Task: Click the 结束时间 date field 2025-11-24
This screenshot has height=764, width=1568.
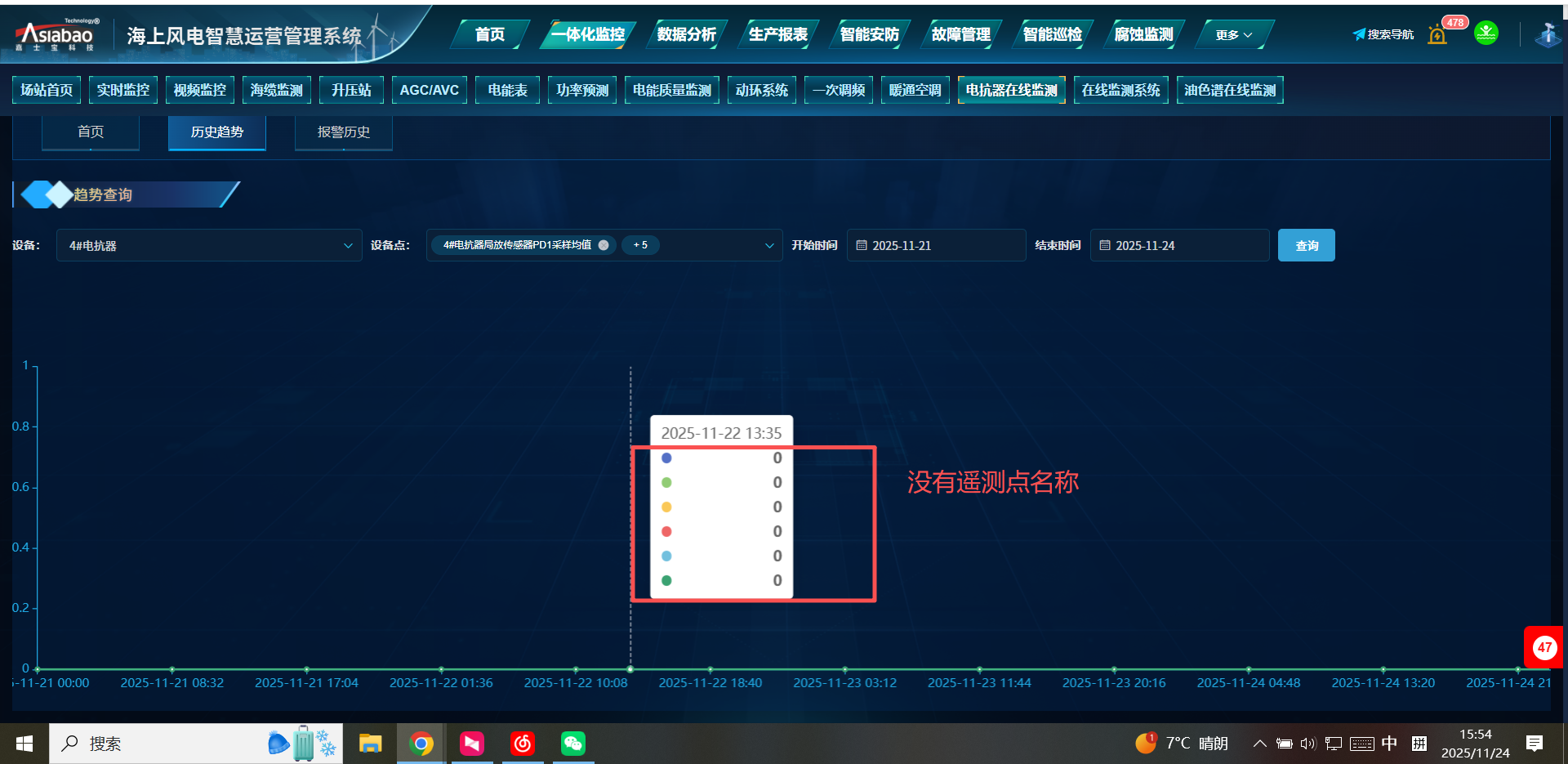Action: (x=1179, y=245)
